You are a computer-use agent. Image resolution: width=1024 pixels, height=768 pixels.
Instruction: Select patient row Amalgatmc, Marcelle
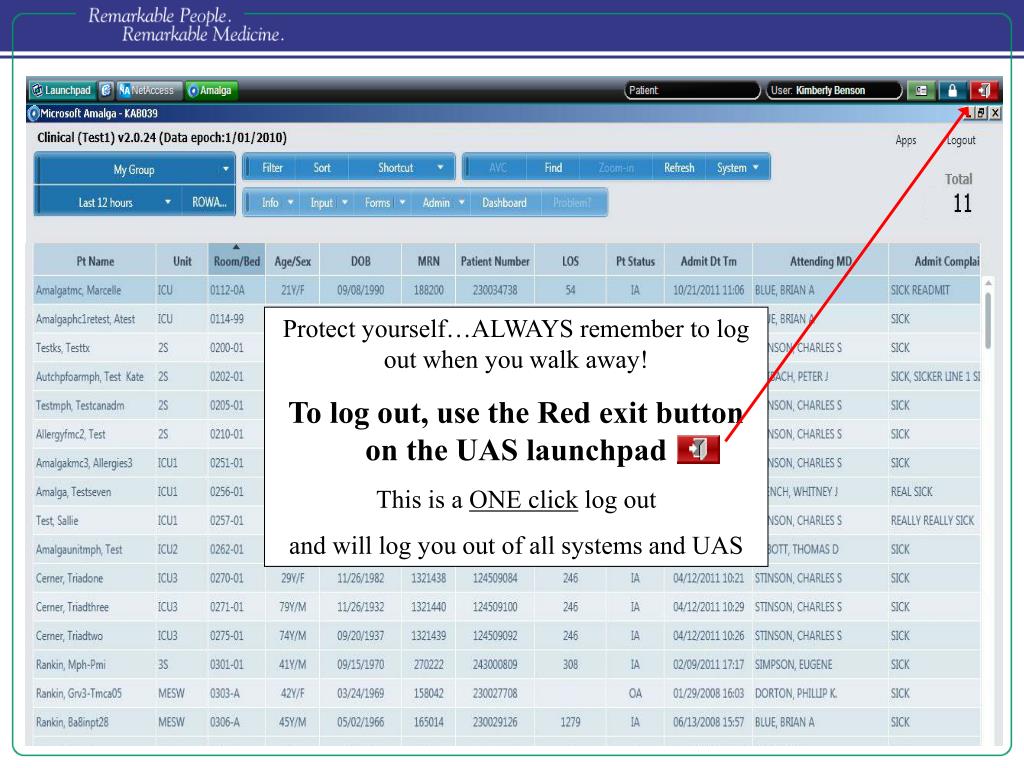507,290
